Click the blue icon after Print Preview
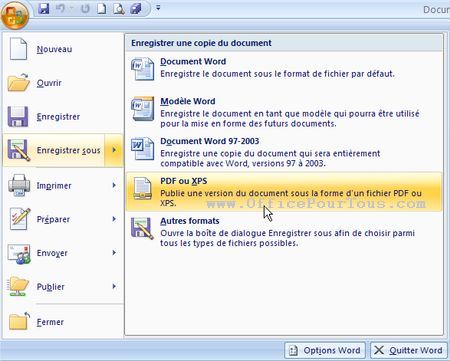 [136, 8]
